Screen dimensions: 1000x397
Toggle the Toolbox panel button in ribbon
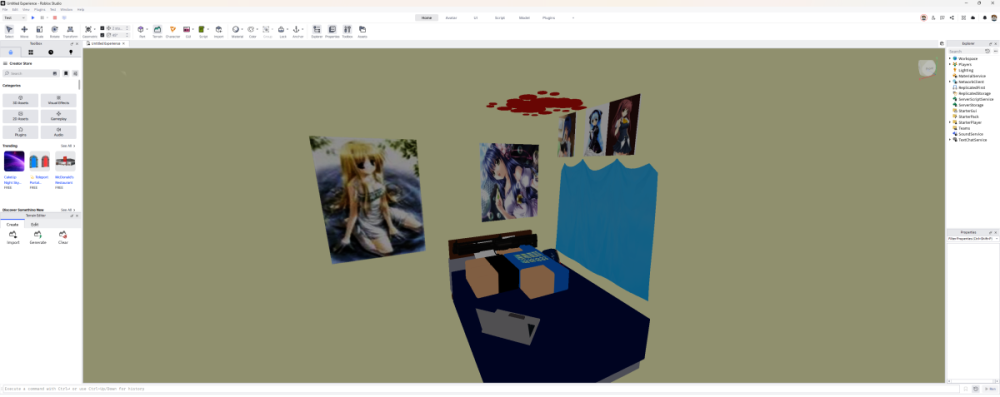pyautogui.click(x=348, y=32)
